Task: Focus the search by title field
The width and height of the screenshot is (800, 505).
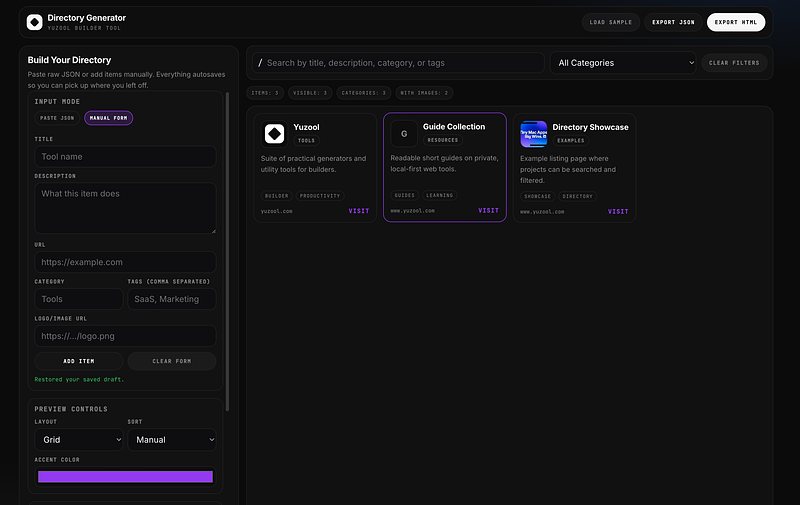Action: (398, 63)
